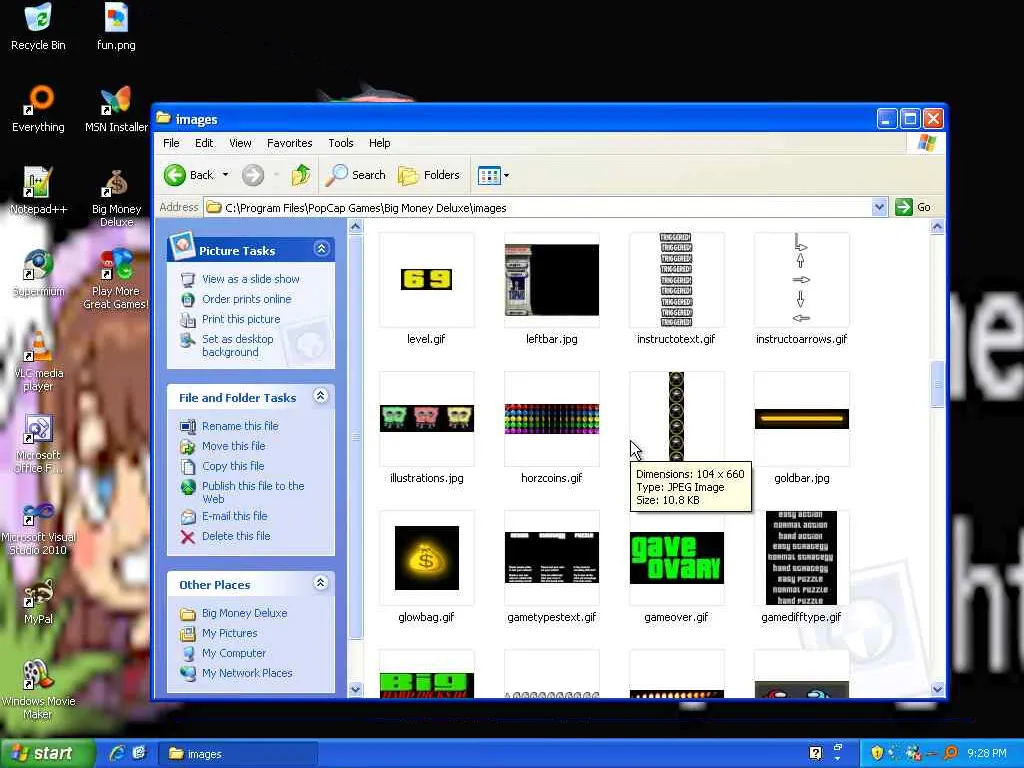This screenshot has width=1024, height=768.
Task: Click the Show Desktop quick launch icon
Action: coord(139,753)
